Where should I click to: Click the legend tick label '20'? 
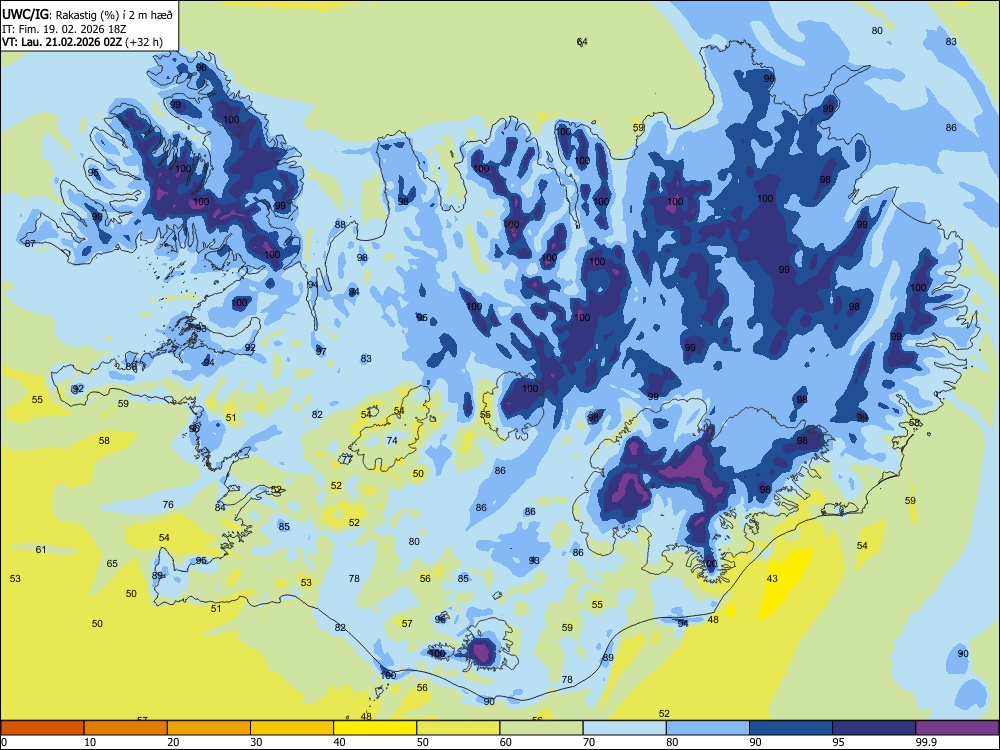(x=173, y=742)
